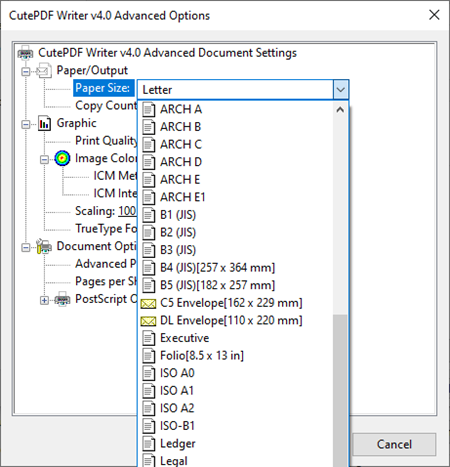
Task: Click the page icon beside B1 (JIS)
Action: point(149,215)
